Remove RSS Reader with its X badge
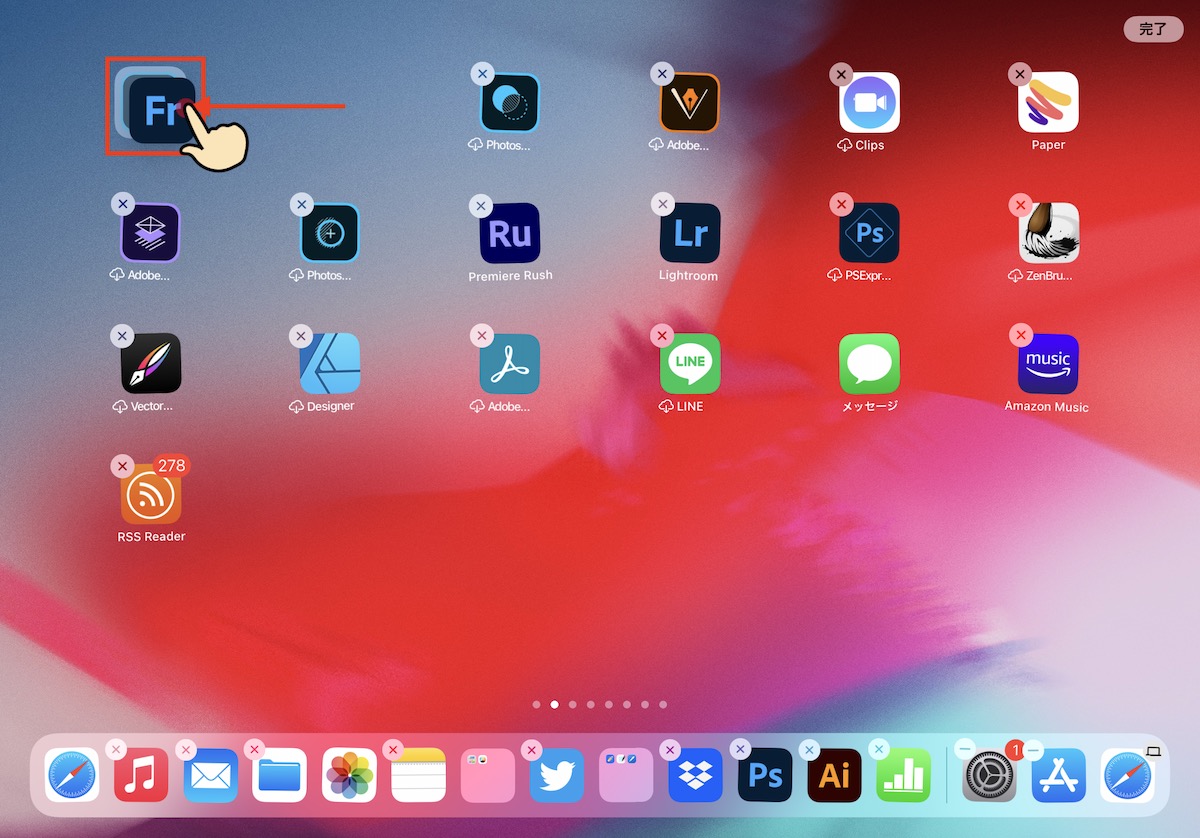 [x=122, y=466]
